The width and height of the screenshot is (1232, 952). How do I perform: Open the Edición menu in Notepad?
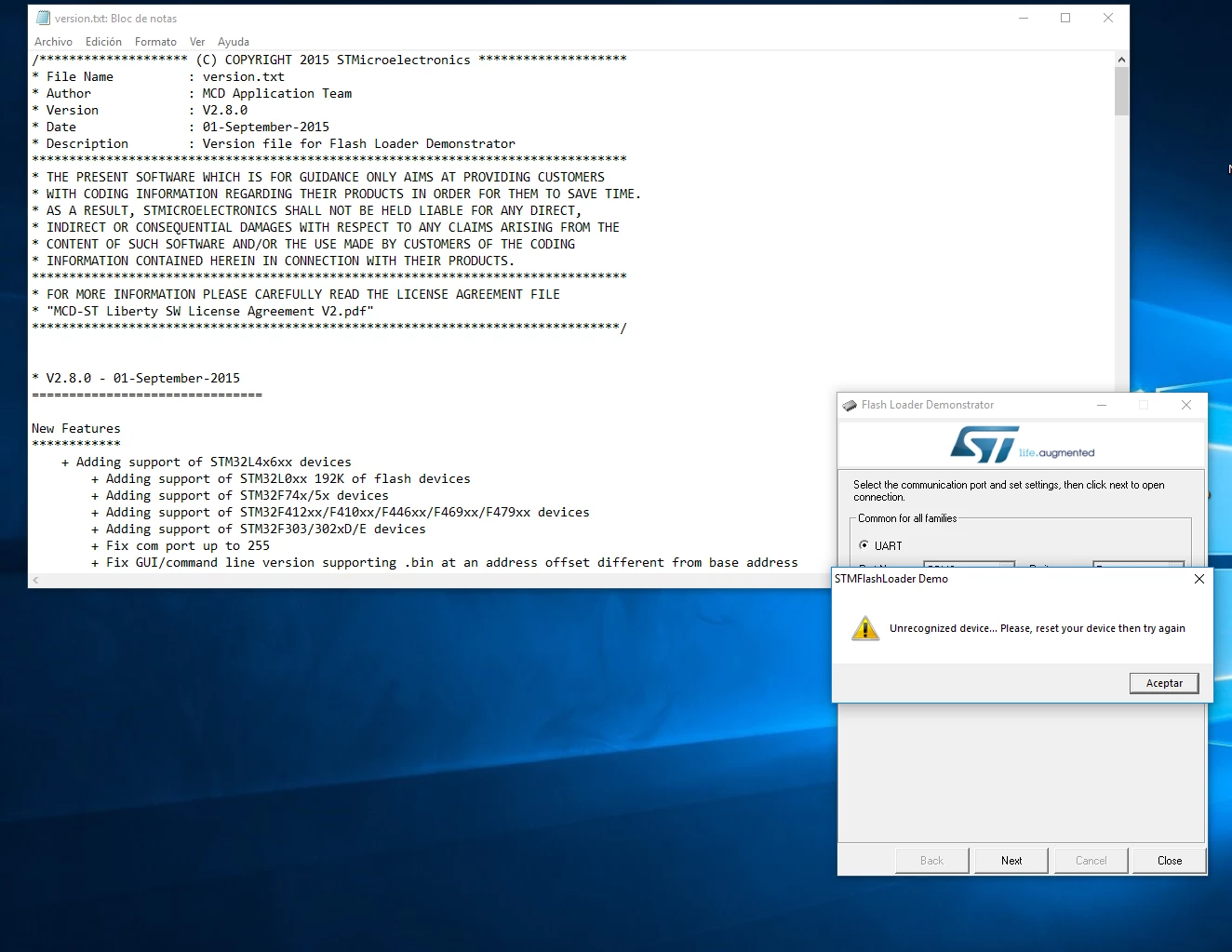point(103,42)
